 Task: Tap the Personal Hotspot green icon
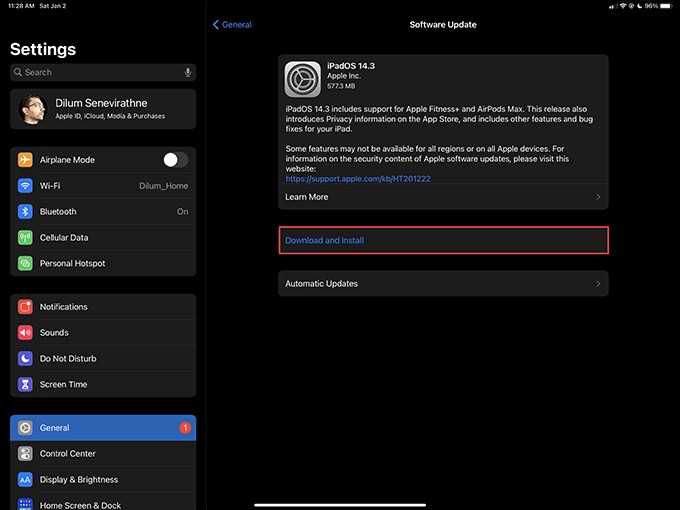[x=25, y=263]
